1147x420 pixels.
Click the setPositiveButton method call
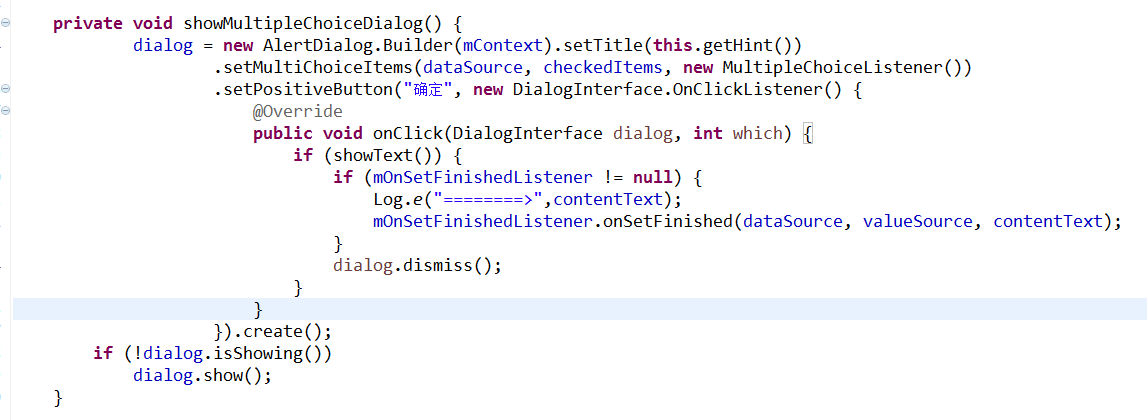308,91
